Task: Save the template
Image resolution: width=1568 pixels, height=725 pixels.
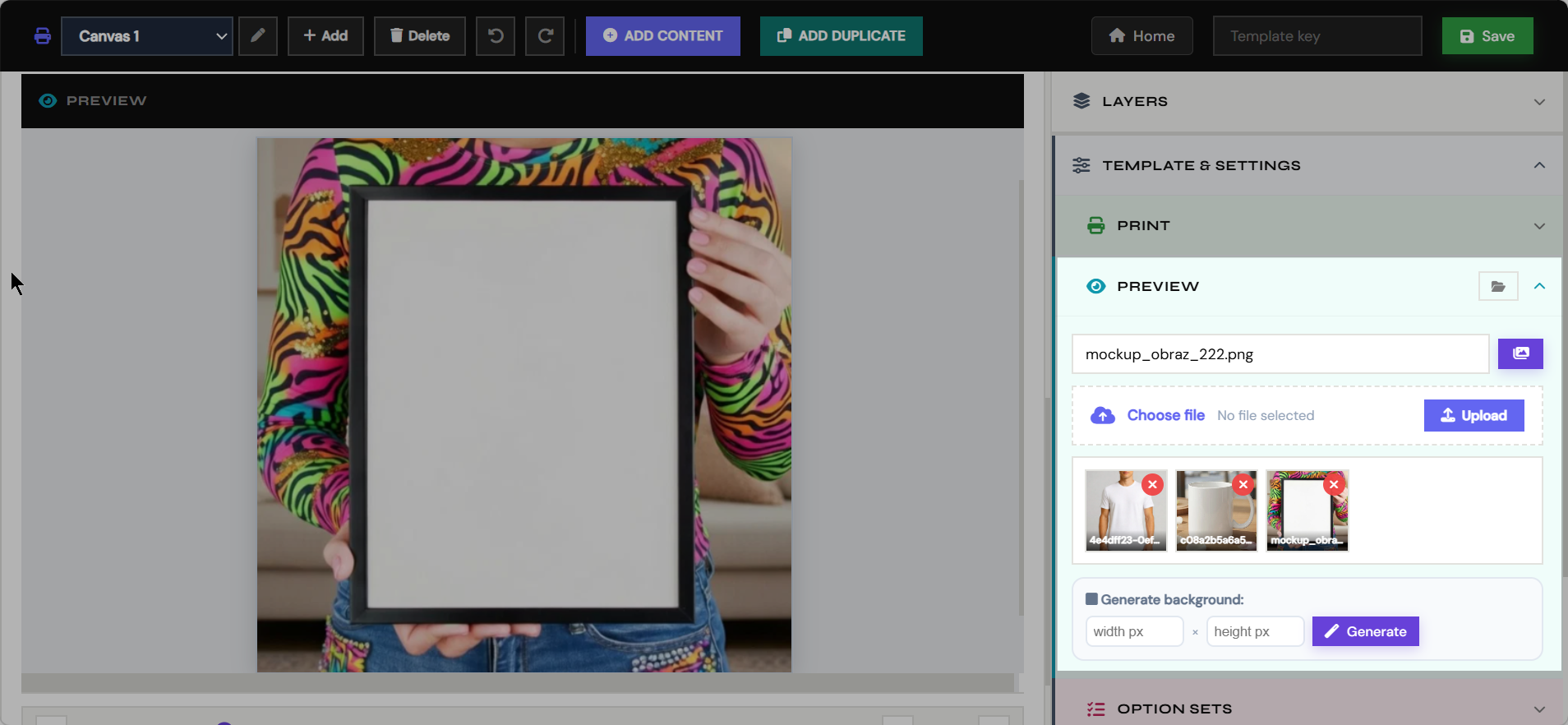Action: click(x=1487, y=36)
